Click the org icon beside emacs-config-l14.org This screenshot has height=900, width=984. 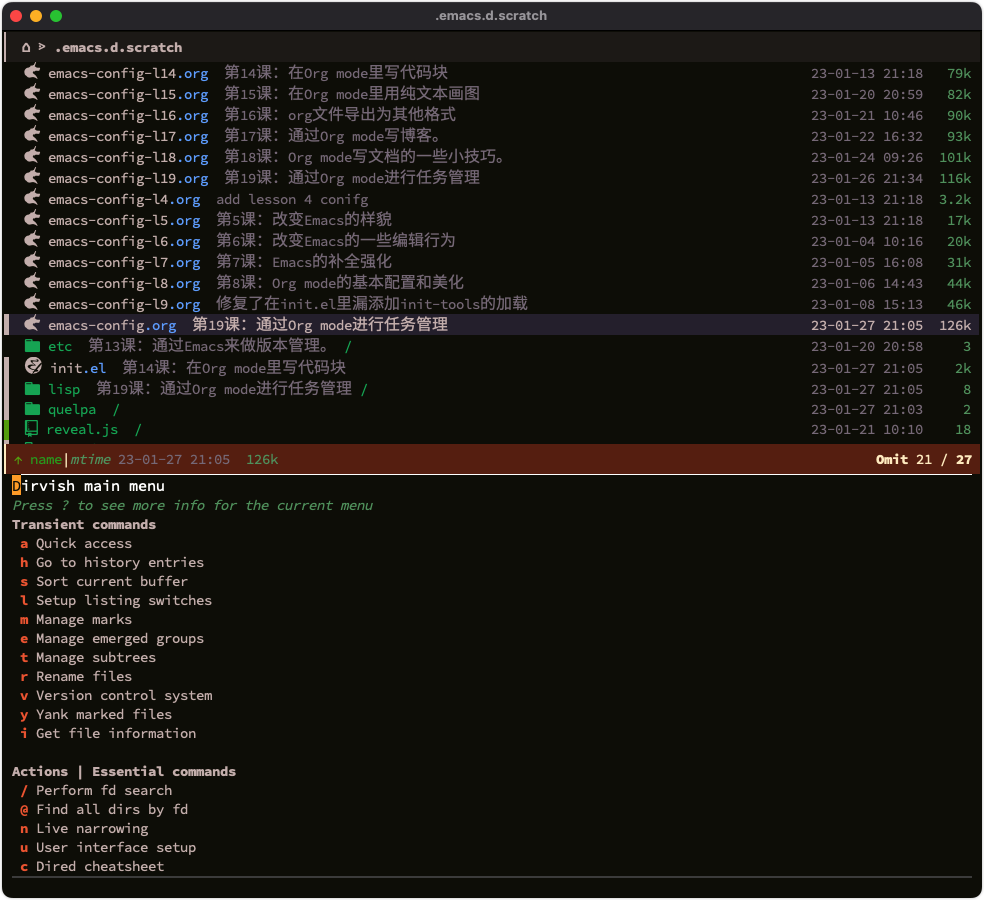tap(31, 72)
